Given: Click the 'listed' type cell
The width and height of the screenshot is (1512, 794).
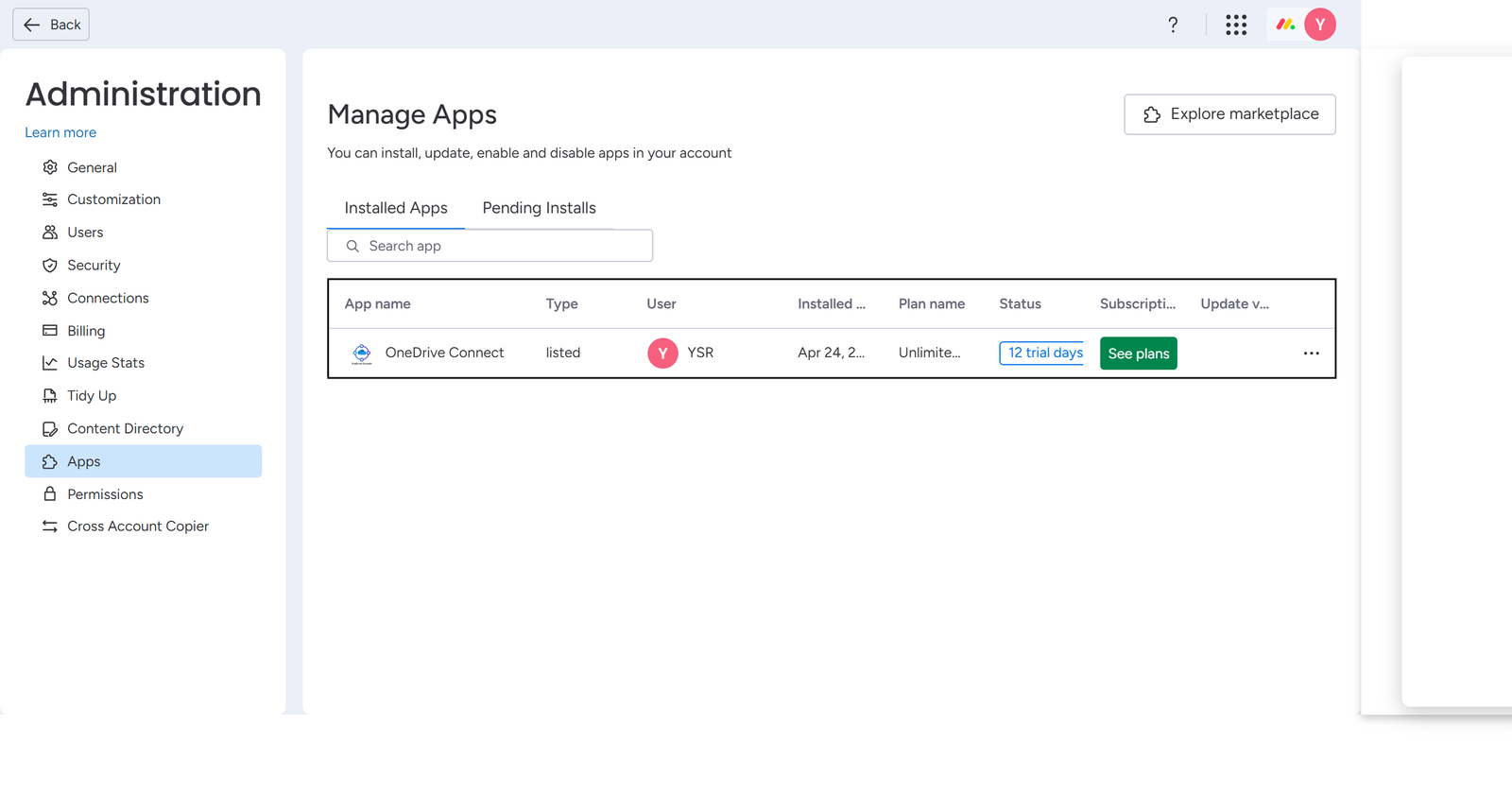Looking at the screenshot, I should coord(563,353).
